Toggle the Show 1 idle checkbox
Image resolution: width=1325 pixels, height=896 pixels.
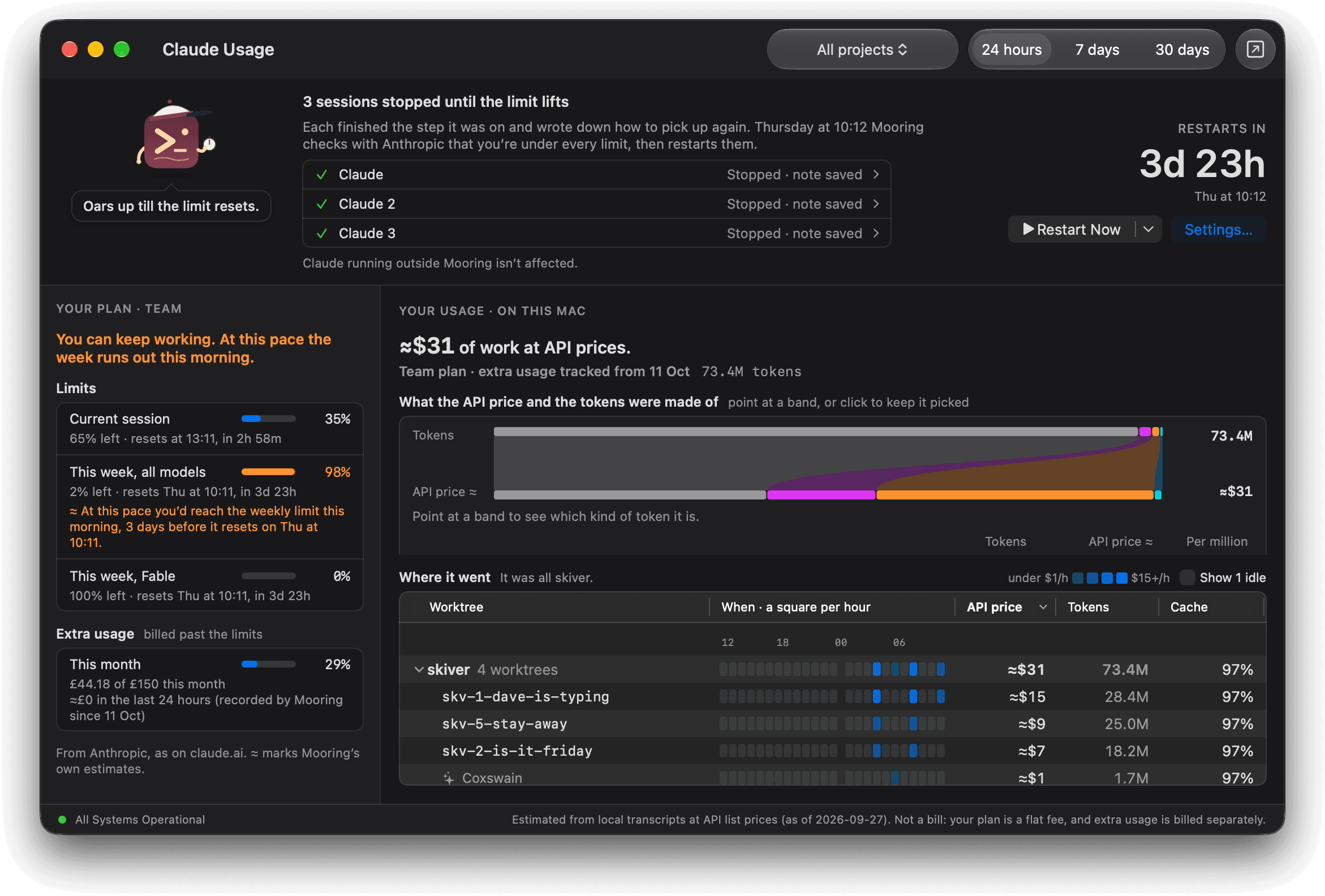pyautogui.click(x=1187, y=578)
